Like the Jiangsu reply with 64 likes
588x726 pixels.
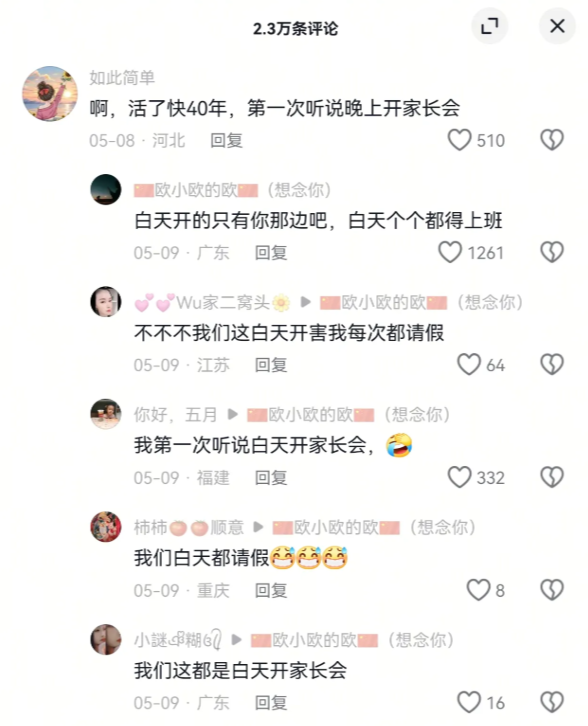pyautogui.click(x=469, y=365)
